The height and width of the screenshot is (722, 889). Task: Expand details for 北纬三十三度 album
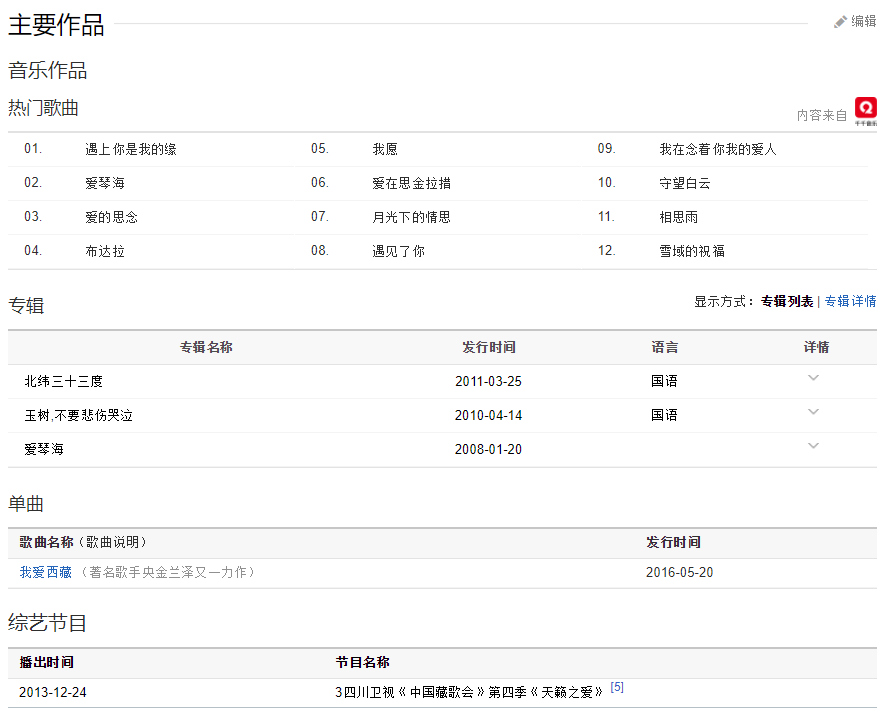pyautogui.click(x=813, y=378)
